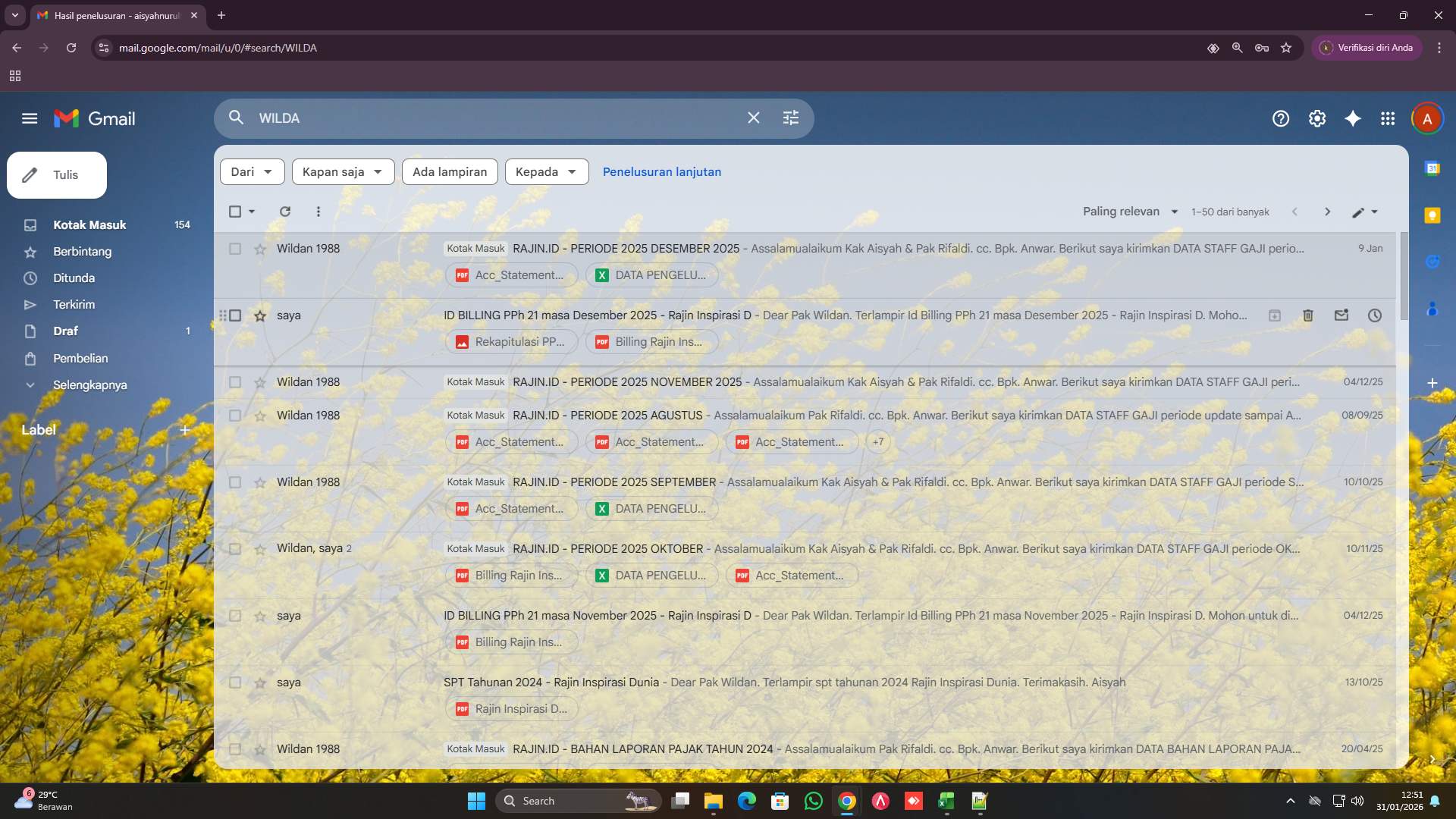Open the Gemini sparkle icon

point(1352,118)
